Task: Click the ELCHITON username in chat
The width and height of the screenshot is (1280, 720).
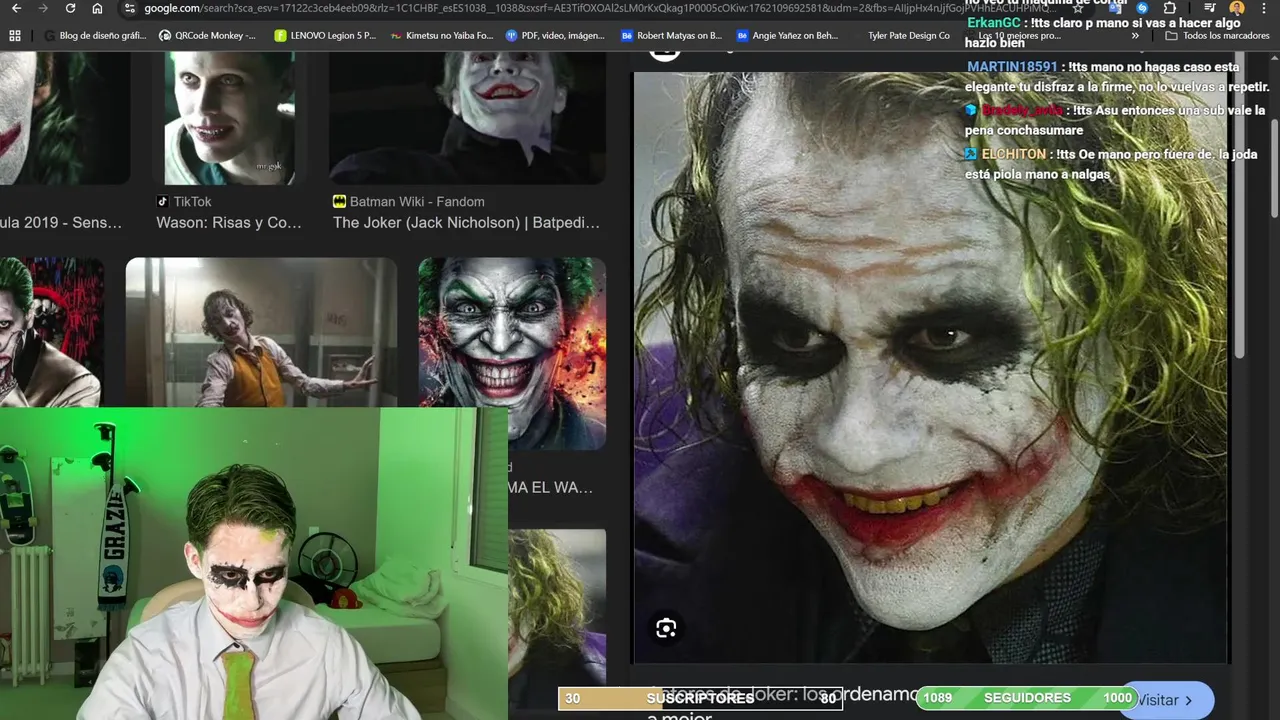Action: click(1013, 154)
